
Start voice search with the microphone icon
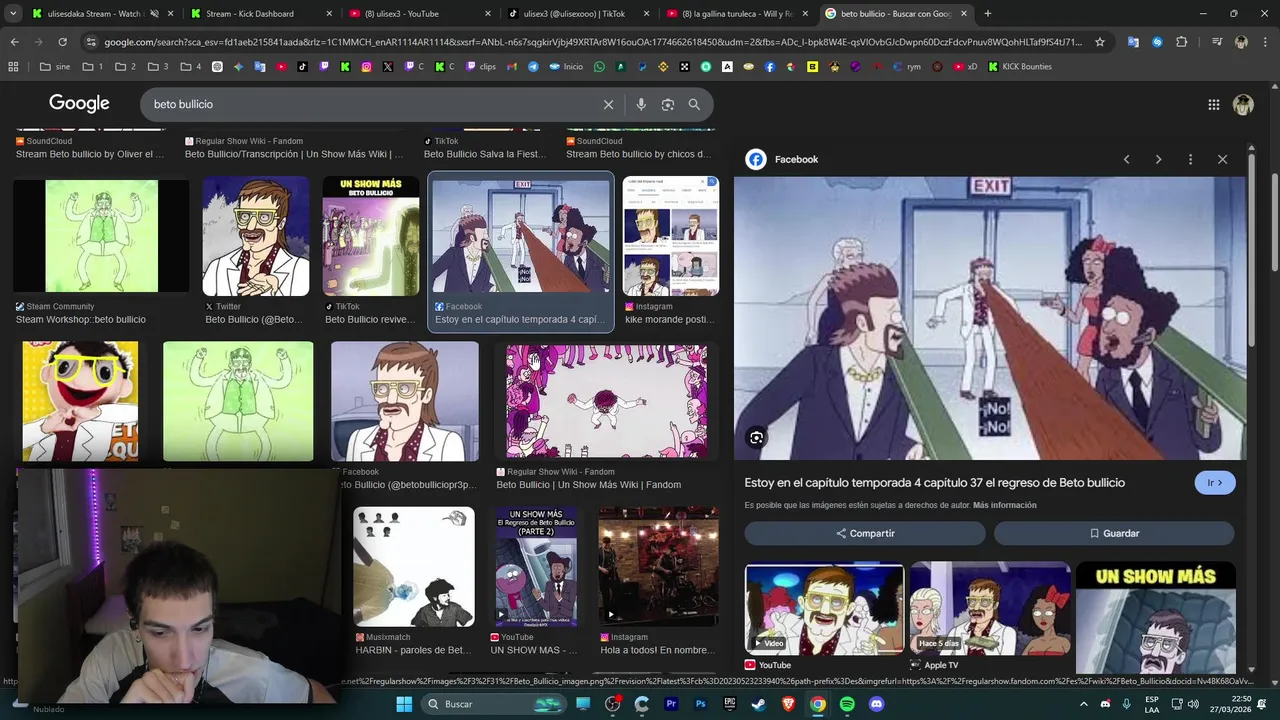tap(641, 104)
